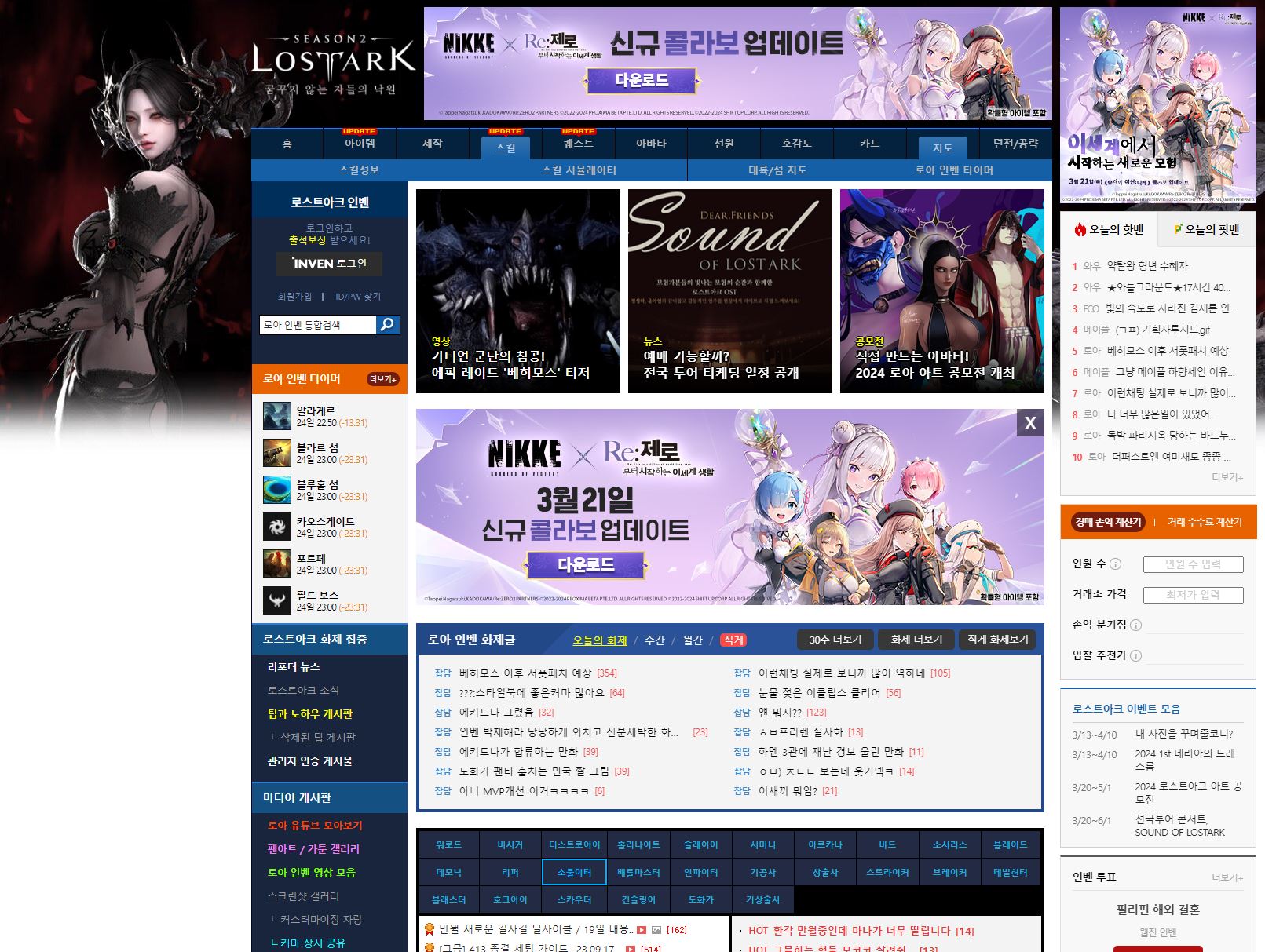Open 스킬 시뮬레이터 submenu
Image resolution: width=1265 pixels, height=952 pixels.
click(579, 170)
